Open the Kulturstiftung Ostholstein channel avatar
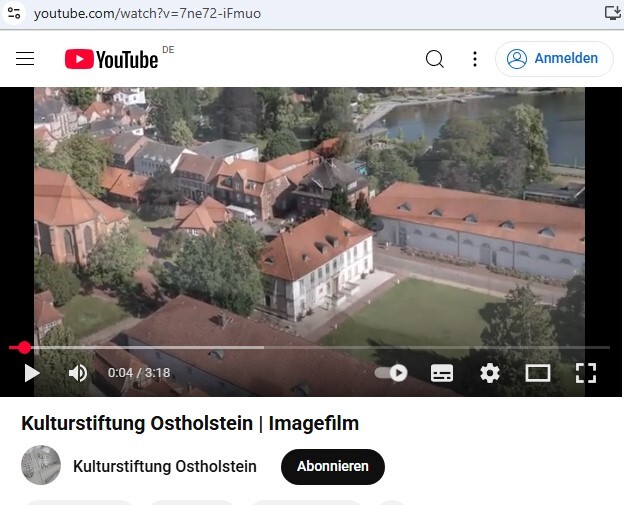The width and height of the screenshot is (624, 505). click(41, 465)
